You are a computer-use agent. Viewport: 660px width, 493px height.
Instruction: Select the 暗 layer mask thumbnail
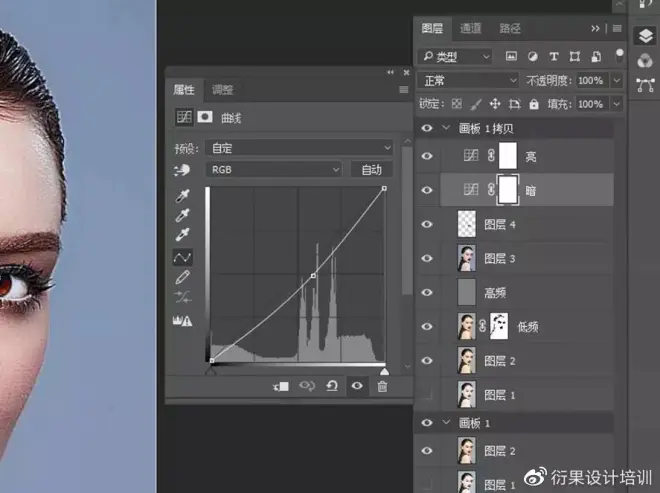pyautogui.click(x=508, y=190)
